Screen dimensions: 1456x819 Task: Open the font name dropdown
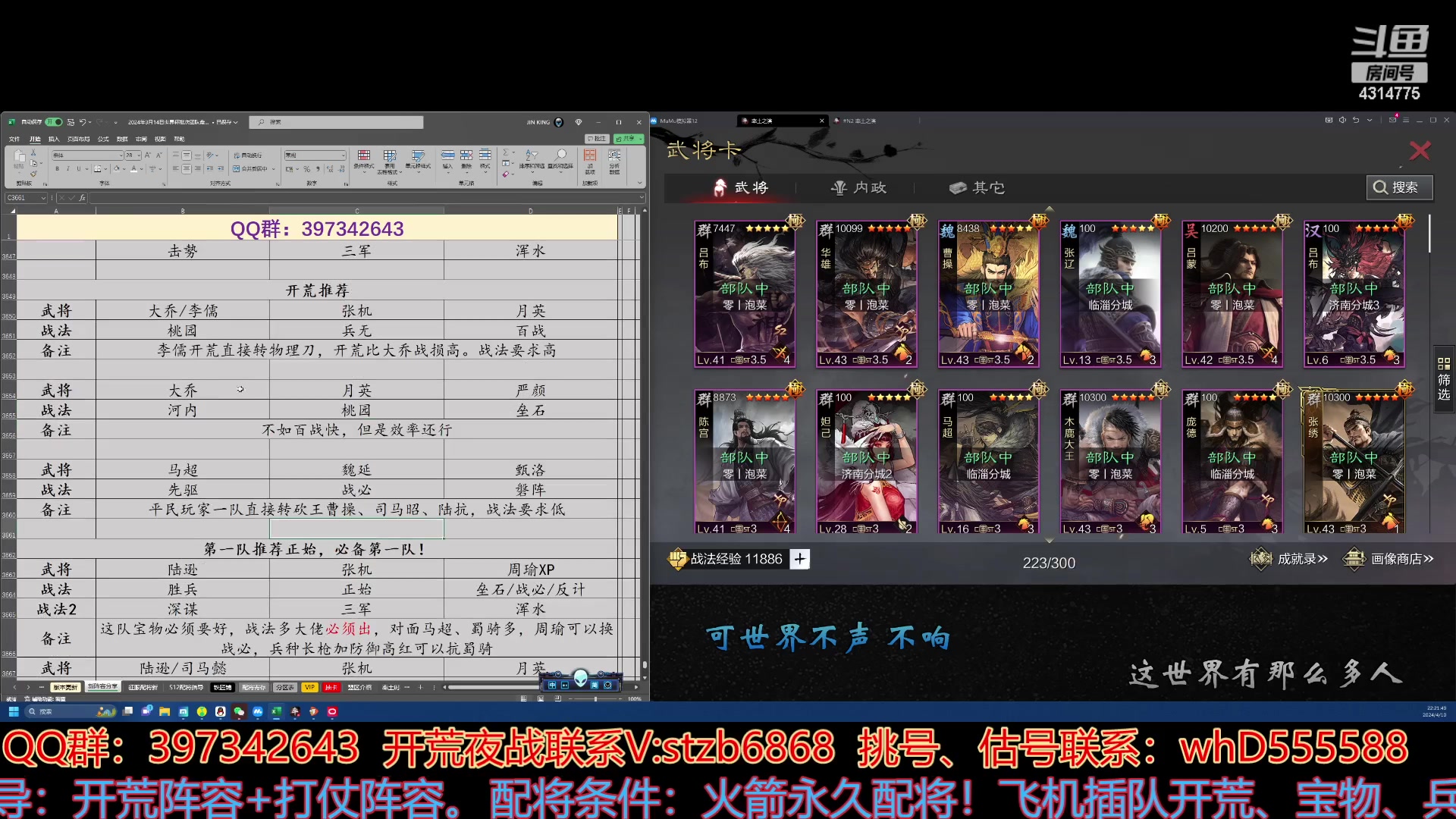coord(120,155)
